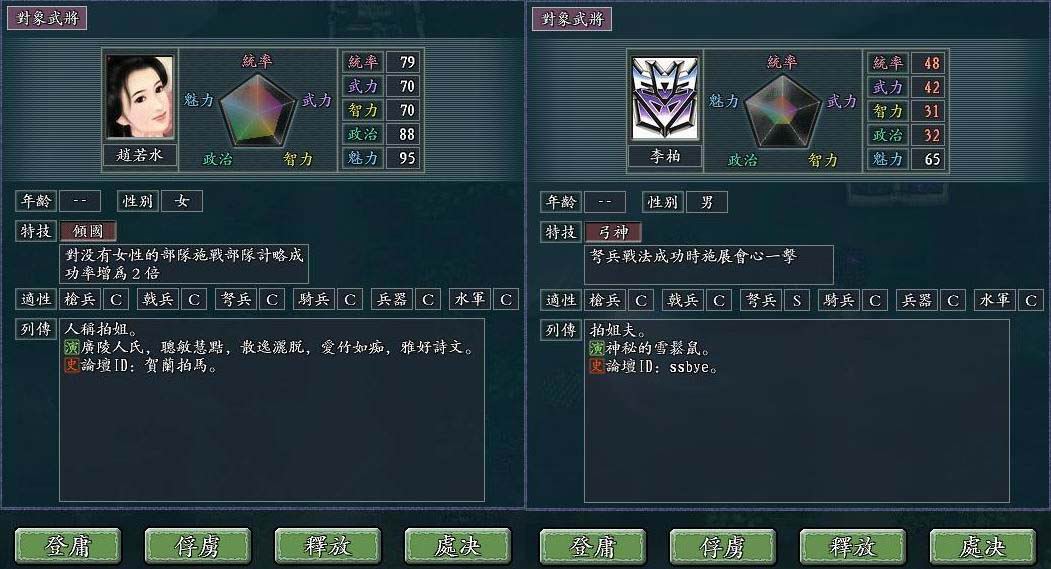The width and height of the screenshot is (1051, 569).
Task: Click the green 演 badge in 趙若水's biography
Action: tap(72, 347)
